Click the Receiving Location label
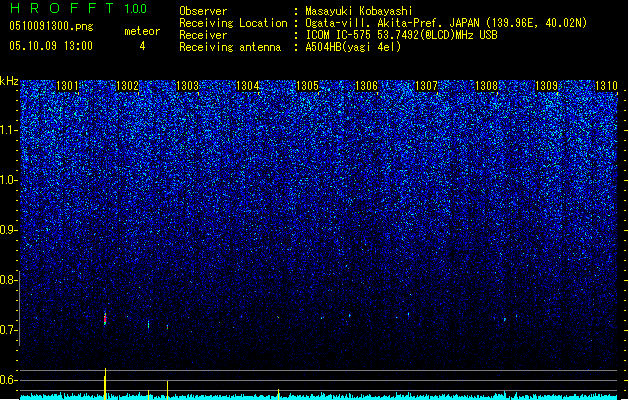This screenshot has width=629, height=400. pyautogui.click(x=233, y=23)
